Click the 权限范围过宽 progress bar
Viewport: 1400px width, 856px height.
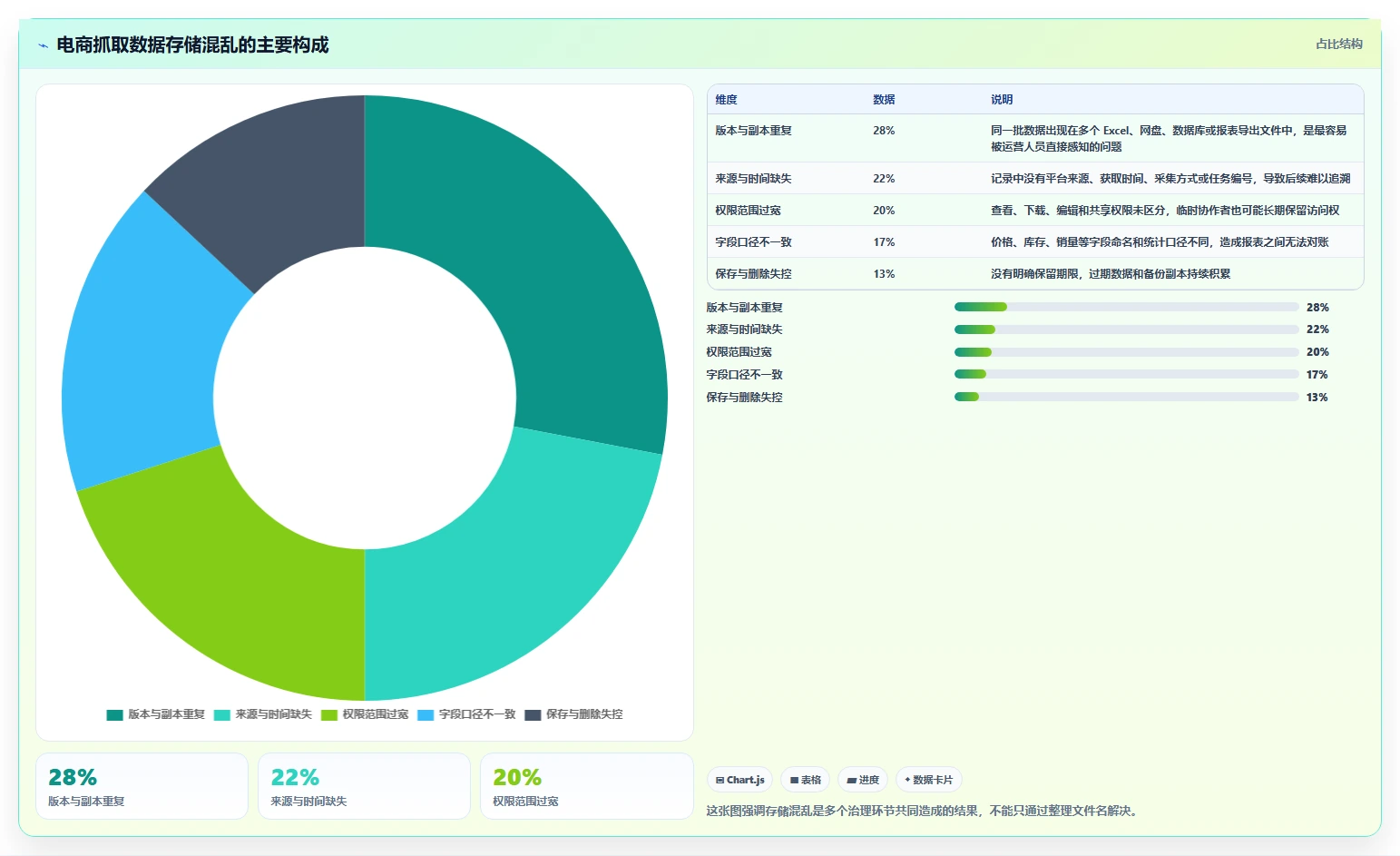pyautogui.click(x=1126, y=352)
